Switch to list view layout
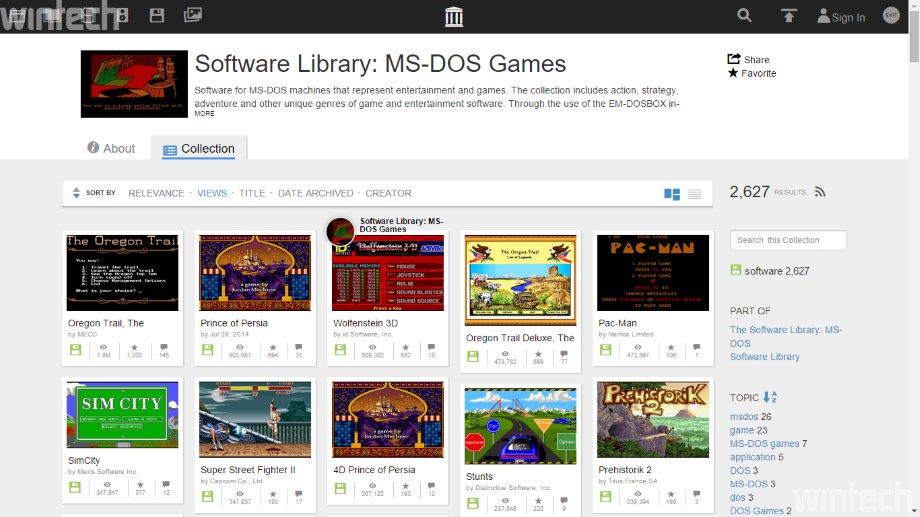This screenshot has width=920, height=517. (x=695, y=194)
